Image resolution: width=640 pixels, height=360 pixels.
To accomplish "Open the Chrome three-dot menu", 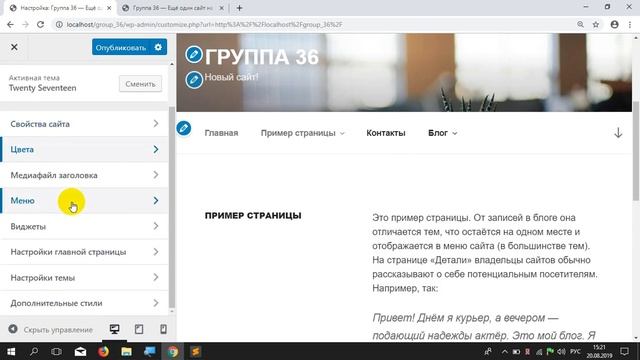I will (x=630, y=24).
